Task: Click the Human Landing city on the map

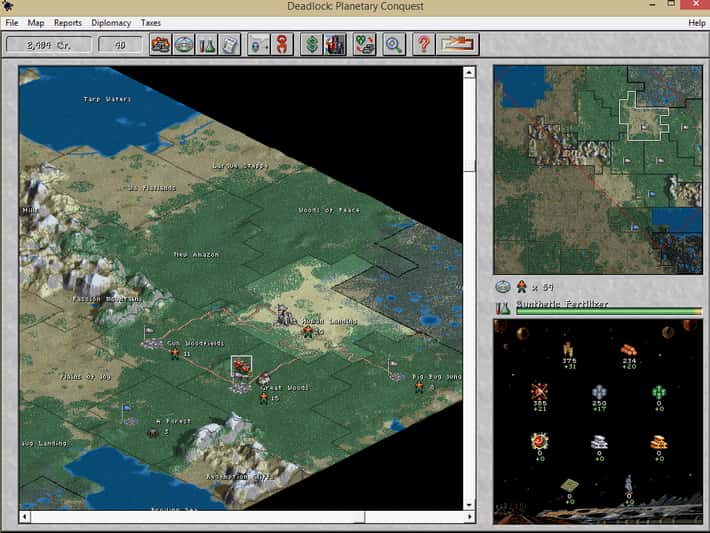Action: (x=286, y=315)
